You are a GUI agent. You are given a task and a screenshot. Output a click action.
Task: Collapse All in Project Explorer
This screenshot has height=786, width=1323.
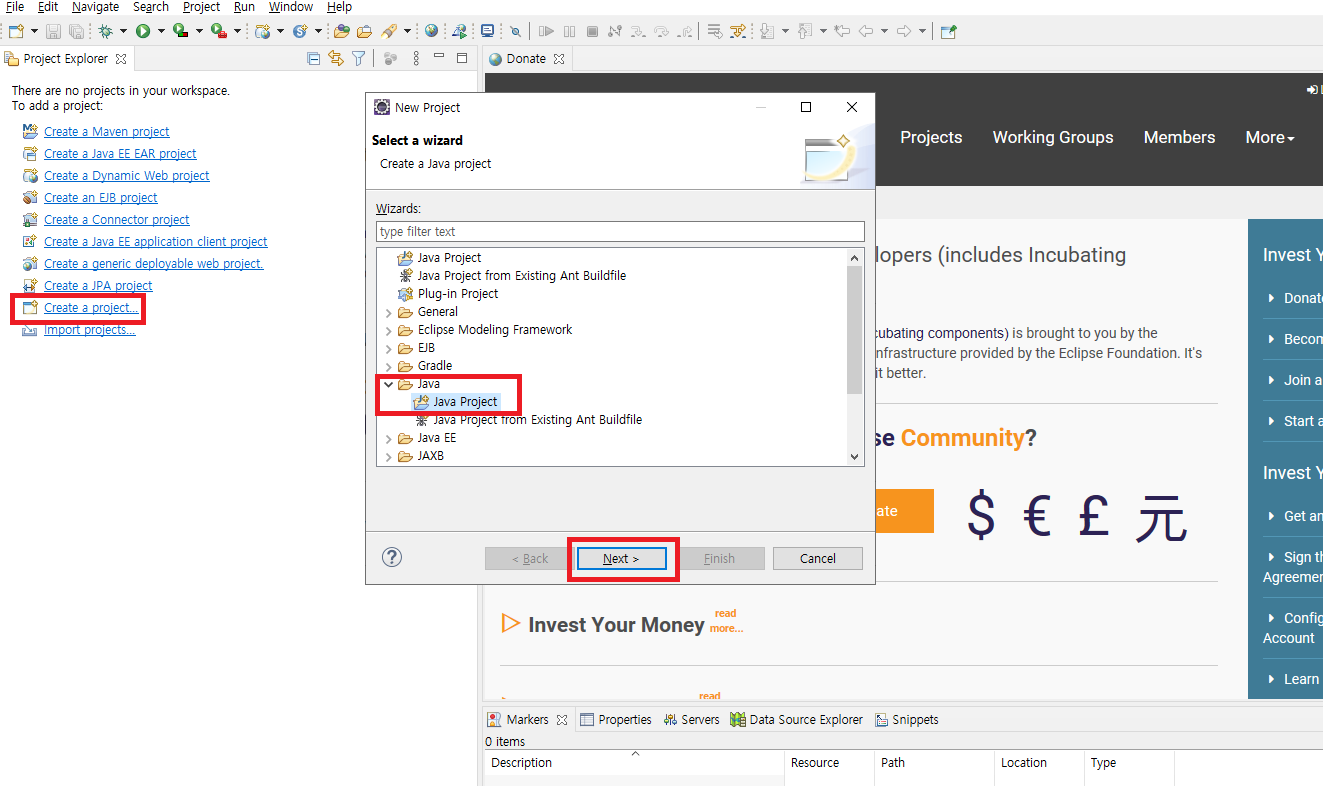(x=313, y=58)
